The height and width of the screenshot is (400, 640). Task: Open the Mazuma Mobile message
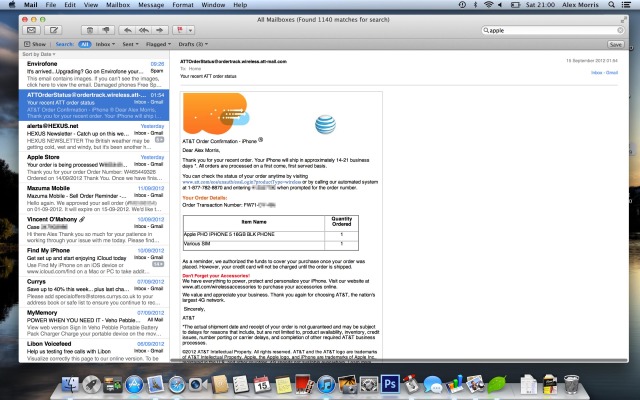click(x=94, y=198)
